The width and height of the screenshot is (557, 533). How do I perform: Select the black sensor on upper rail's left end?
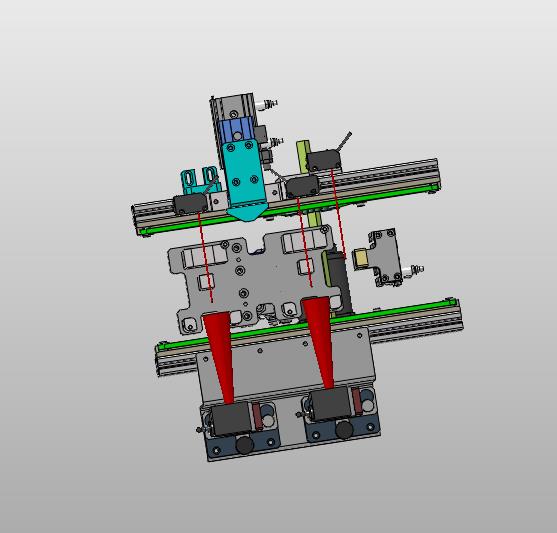[x=190, y=204]
